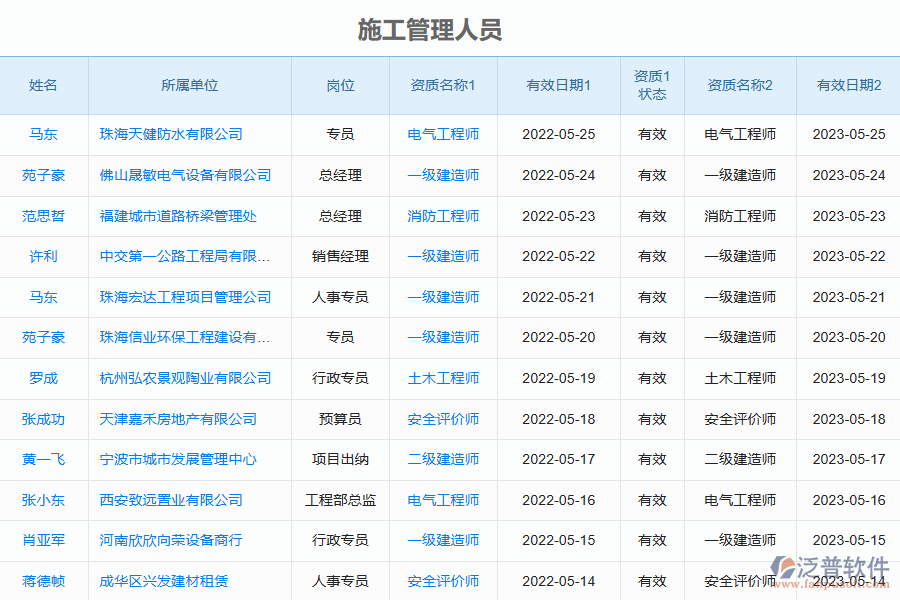Select the 罗成 name link
The height and width of the screenshot is (600, 900).
pyautogui.click(x=43, y=378)
